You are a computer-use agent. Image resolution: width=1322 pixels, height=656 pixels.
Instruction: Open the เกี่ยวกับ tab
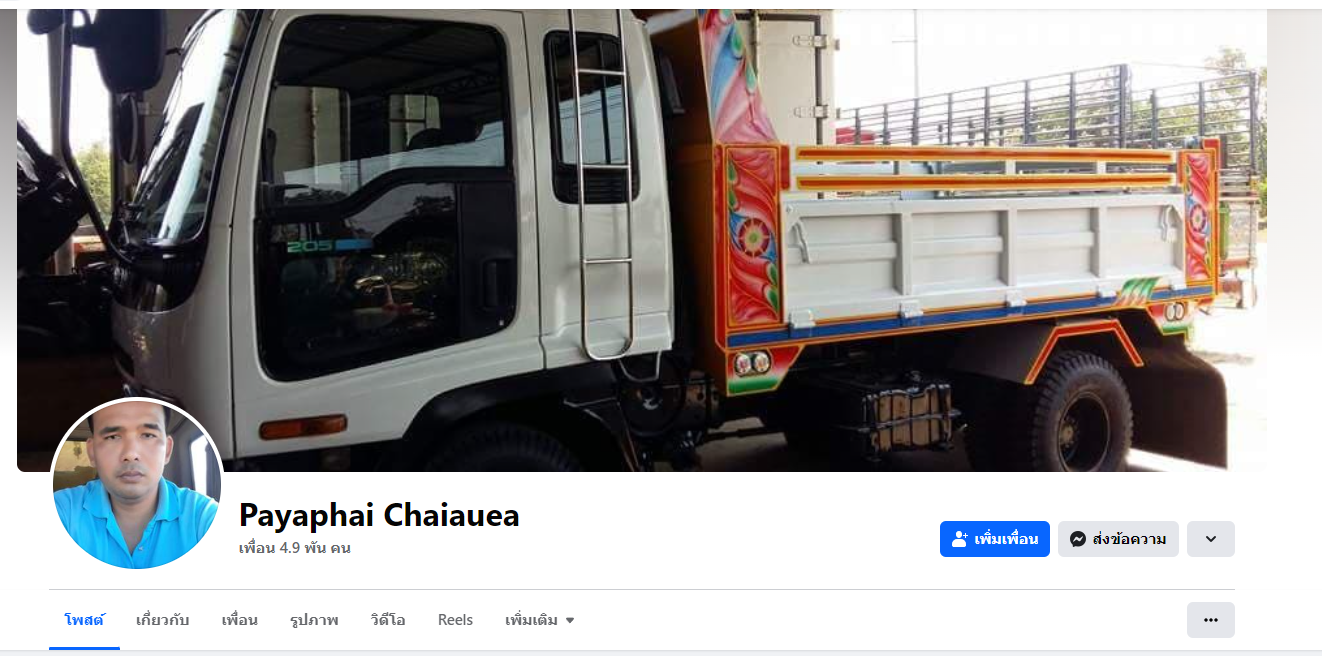(163, 620)
